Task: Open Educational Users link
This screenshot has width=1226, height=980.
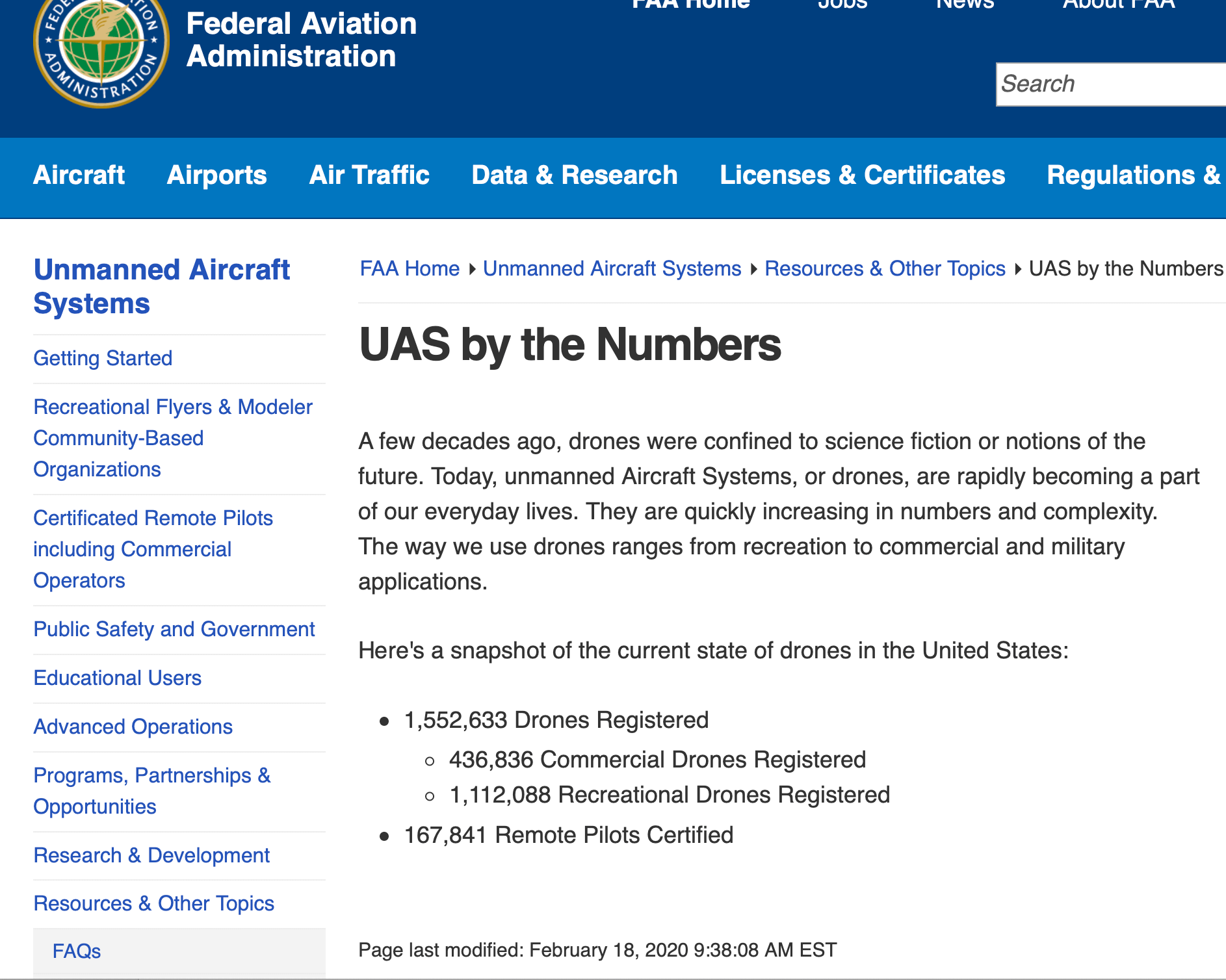Action: (117, 678)
